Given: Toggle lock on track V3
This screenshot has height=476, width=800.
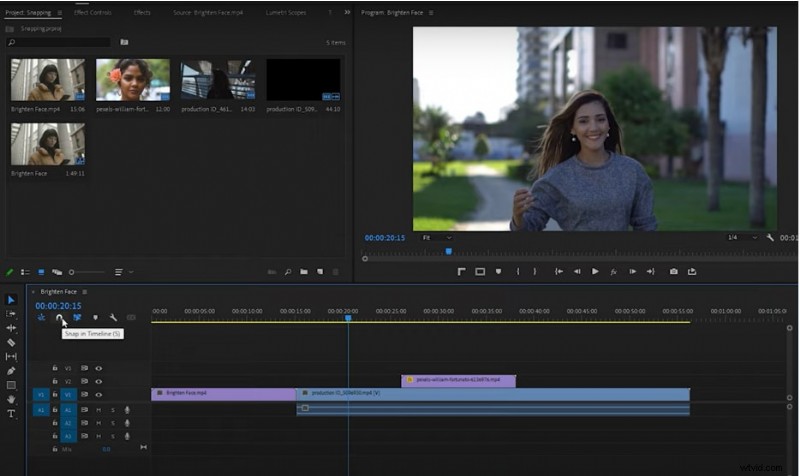Looking at the screenshot, I should 55,368.
